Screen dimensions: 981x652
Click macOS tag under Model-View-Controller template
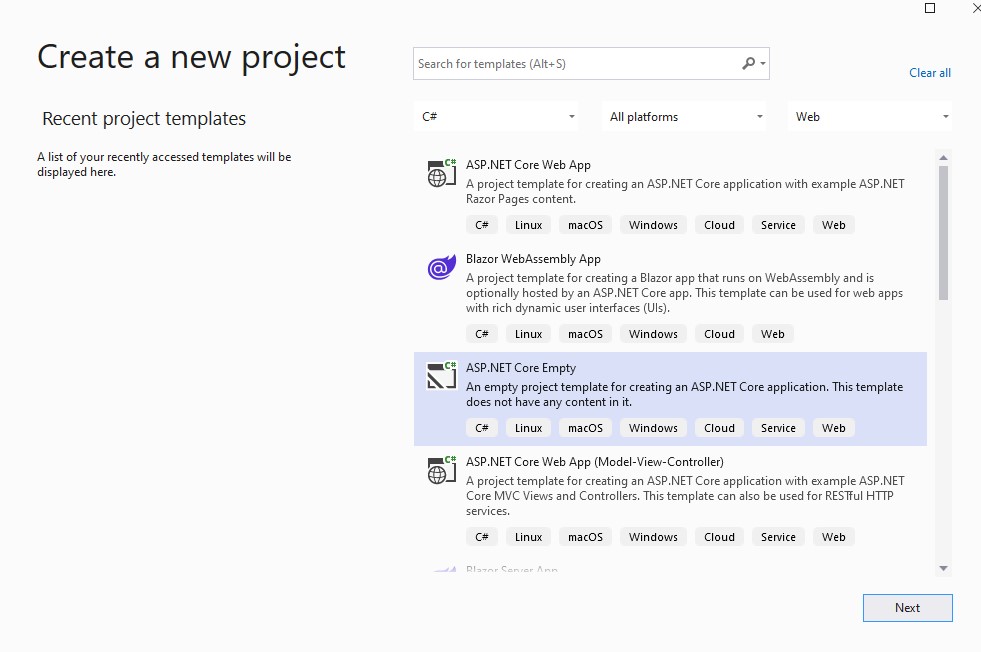[x=585, y=537]
